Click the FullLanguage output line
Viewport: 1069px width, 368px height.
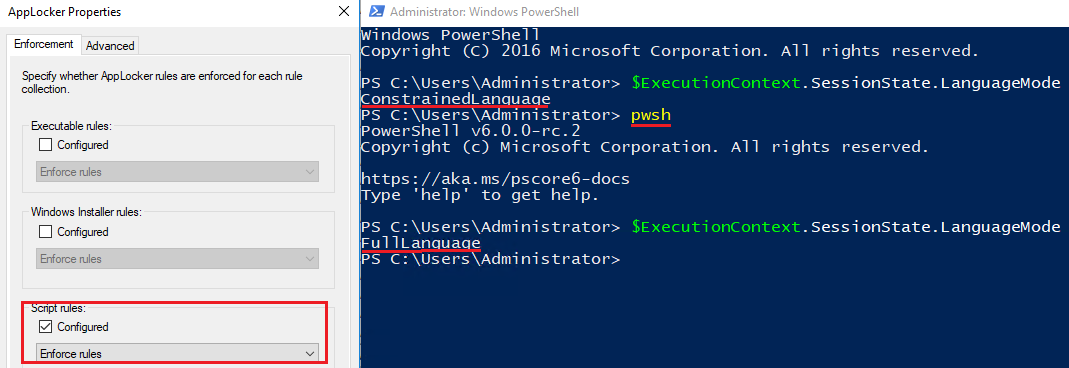(421, 243)
